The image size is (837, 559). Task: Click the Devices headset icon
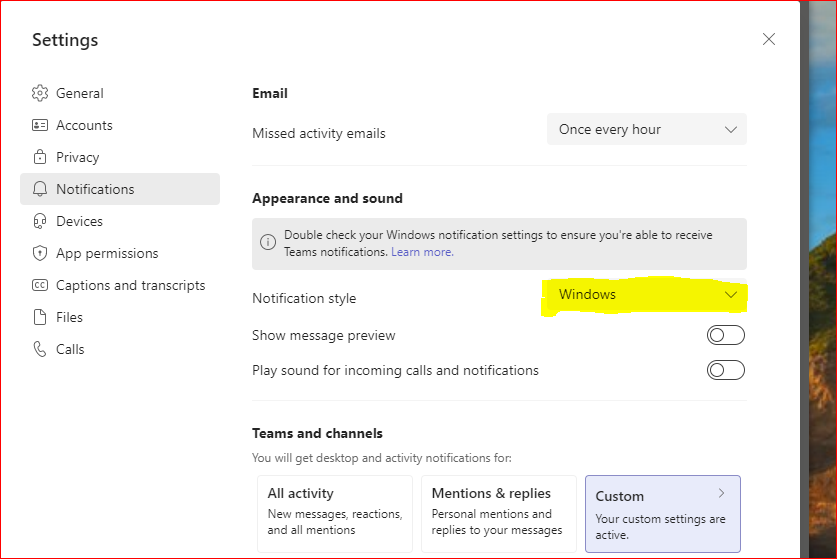tap(40, 221)
